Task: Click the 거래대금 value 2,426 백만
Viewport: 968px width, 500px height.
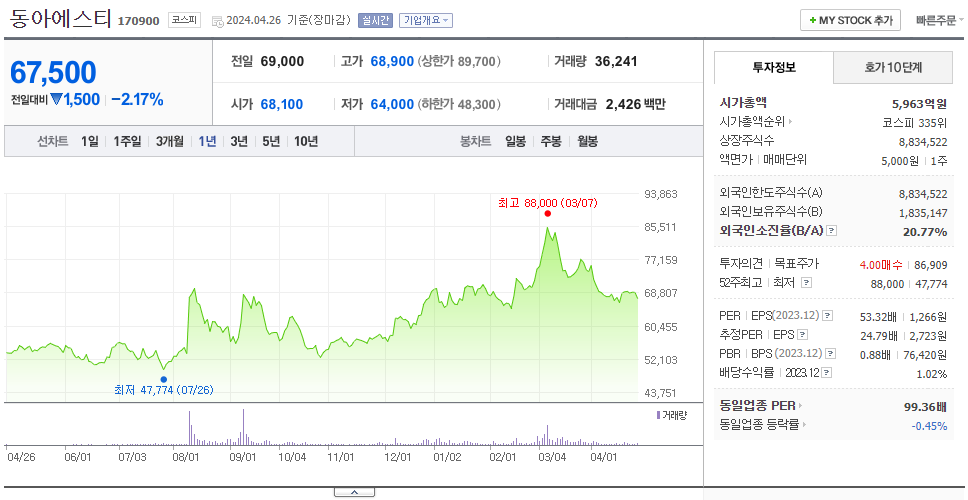Action: (x=636, y=104)
